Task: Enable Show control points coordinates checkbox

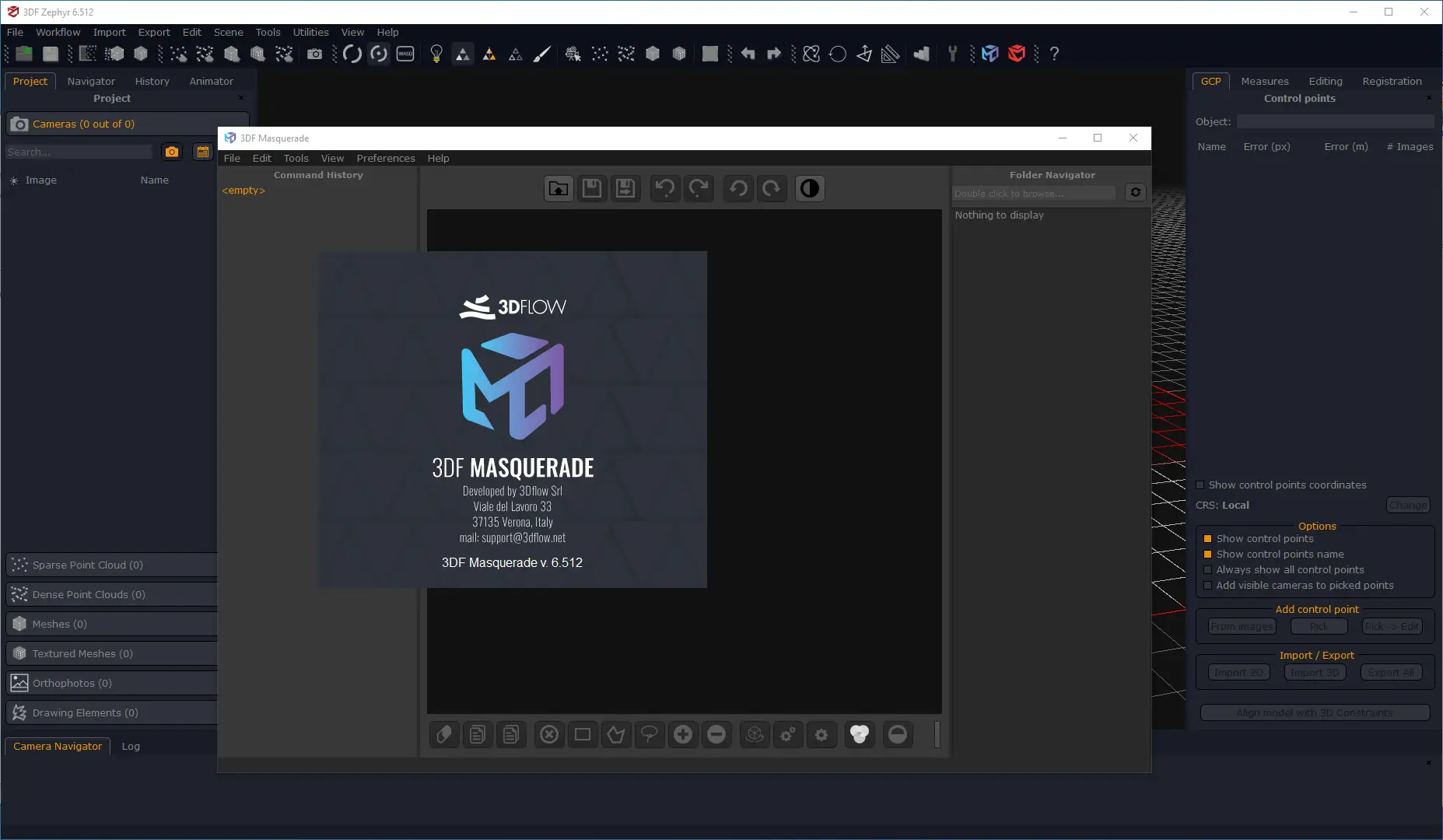Action: pos(1200,485)
